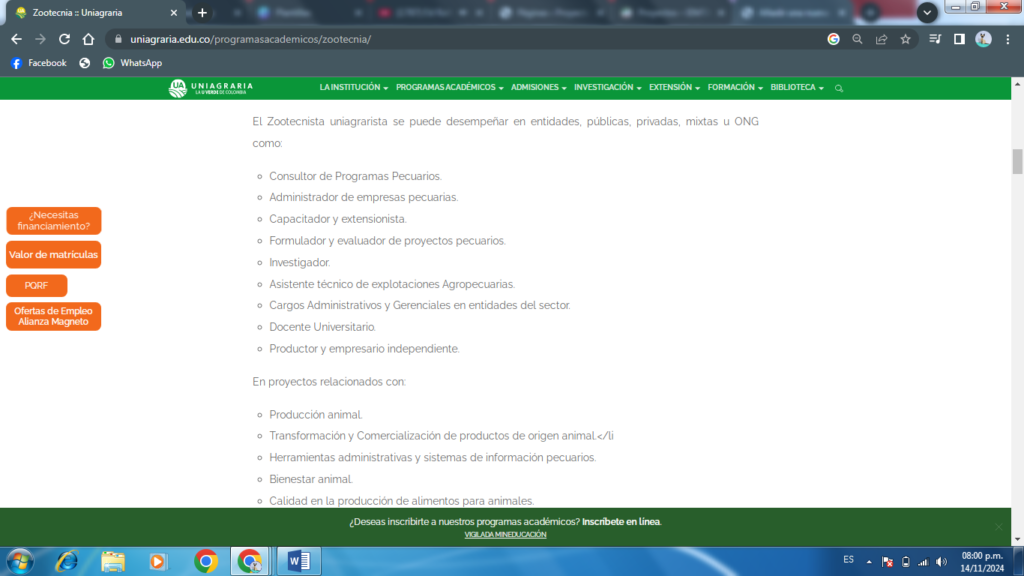1024x576 pixels.
Task: Click the share page icon in address bar
Action: (881, 39)
